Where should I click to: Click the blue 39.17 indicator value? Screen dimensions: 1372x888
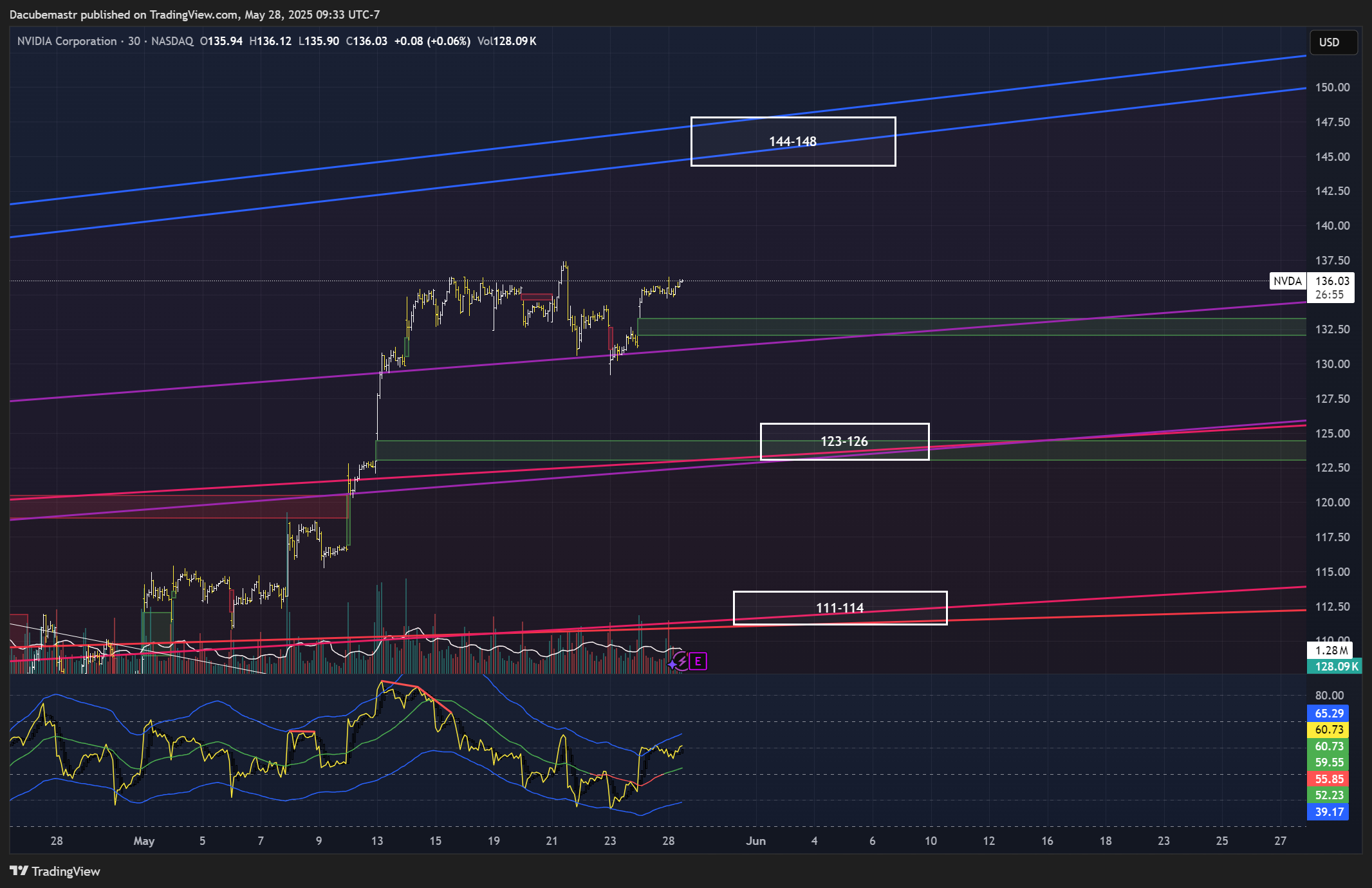(1328, 812)
